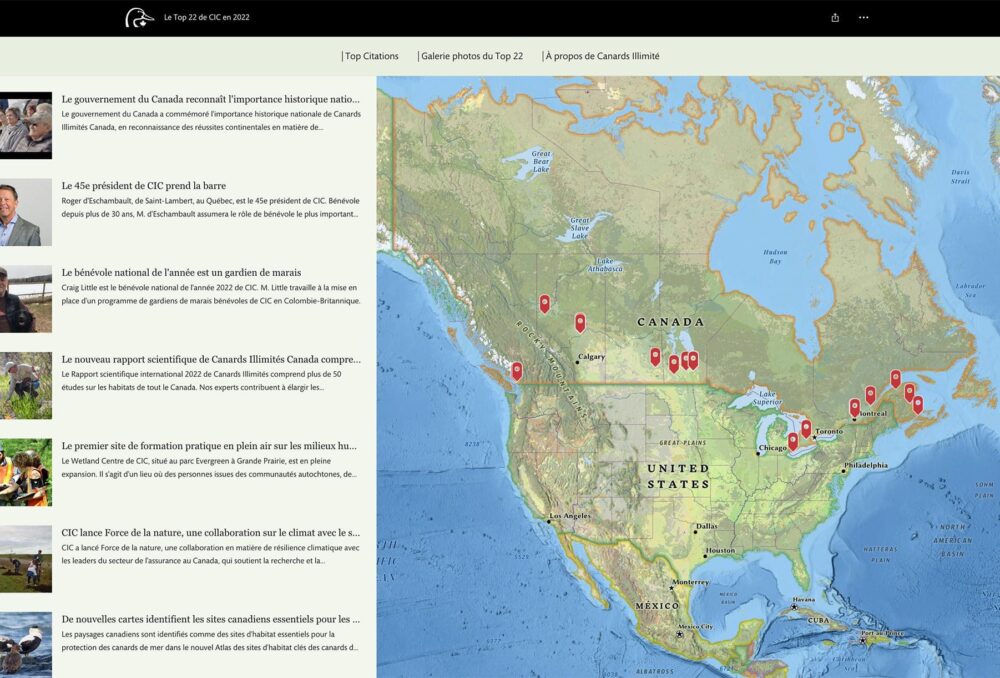
Task: Click the Saskatchewan pin below the CANADA label
Action: [x=656, y=357]
